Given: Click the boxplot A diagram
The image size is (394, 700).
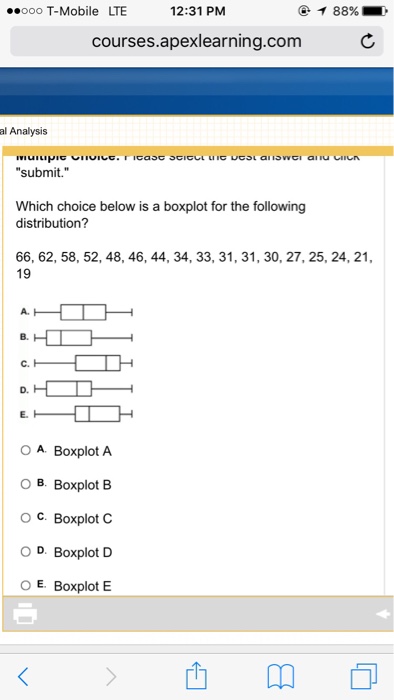Looking at the screenshot, I should [83, 312].
